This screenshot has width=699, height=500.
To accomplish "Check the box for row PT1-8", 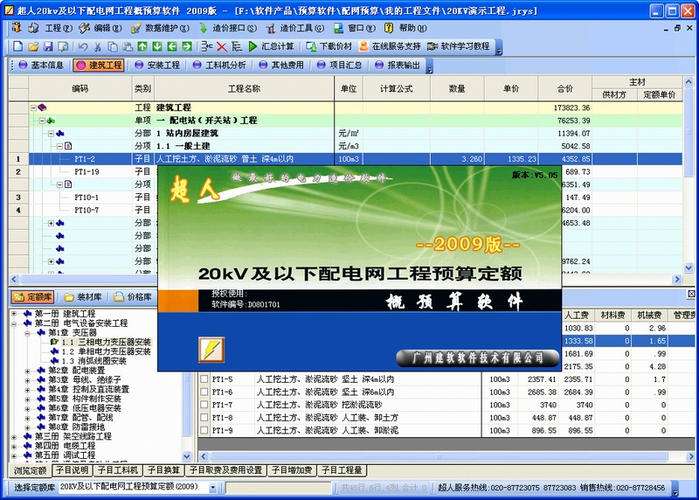I will coord(204,418).
